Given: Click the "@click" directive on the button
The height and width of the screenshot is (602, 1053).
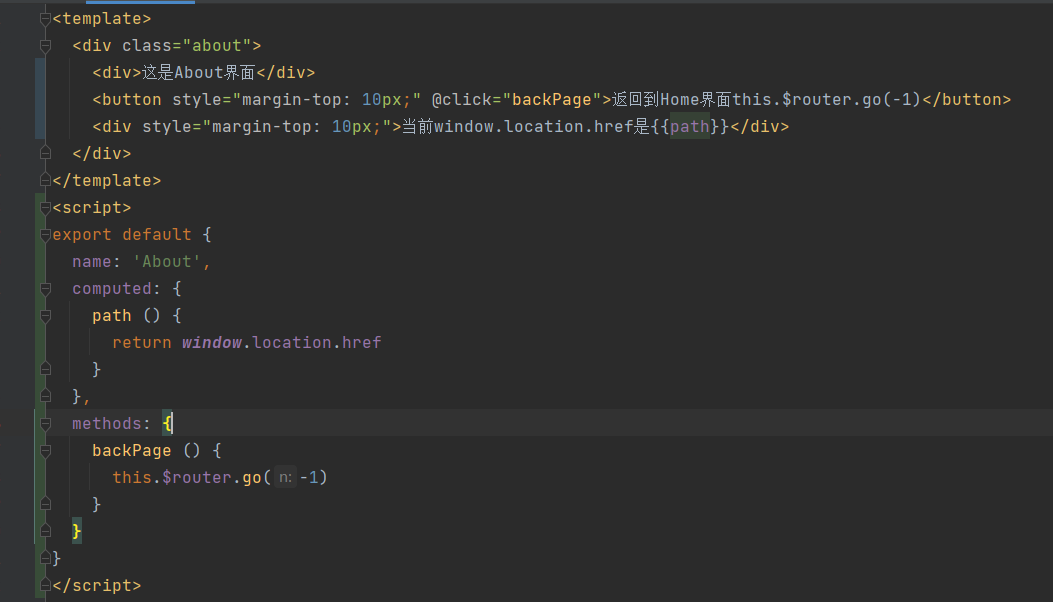Looking at the screenshot, I should 461,99.
